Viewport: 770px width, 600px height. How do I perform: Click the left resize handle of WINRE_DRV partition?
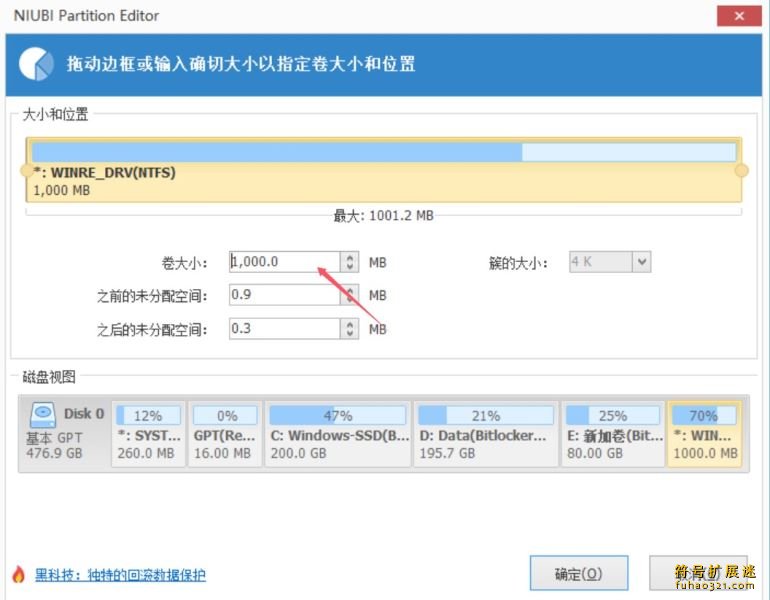(26, 170)
